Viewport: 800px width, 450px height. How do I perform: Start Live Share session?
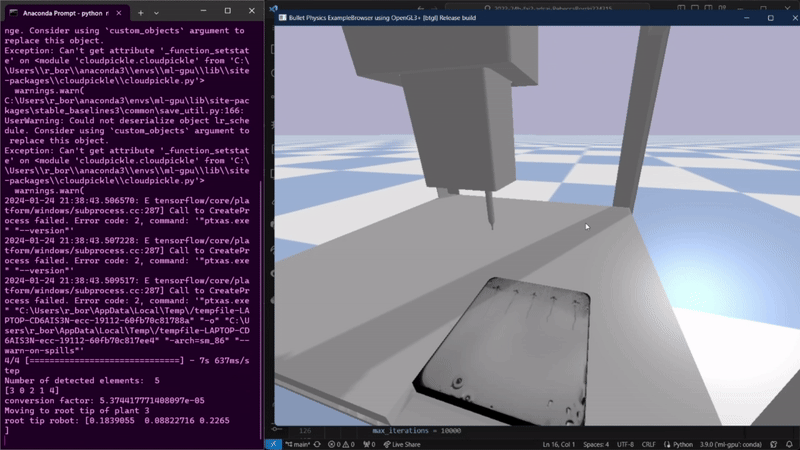point(402,444)
